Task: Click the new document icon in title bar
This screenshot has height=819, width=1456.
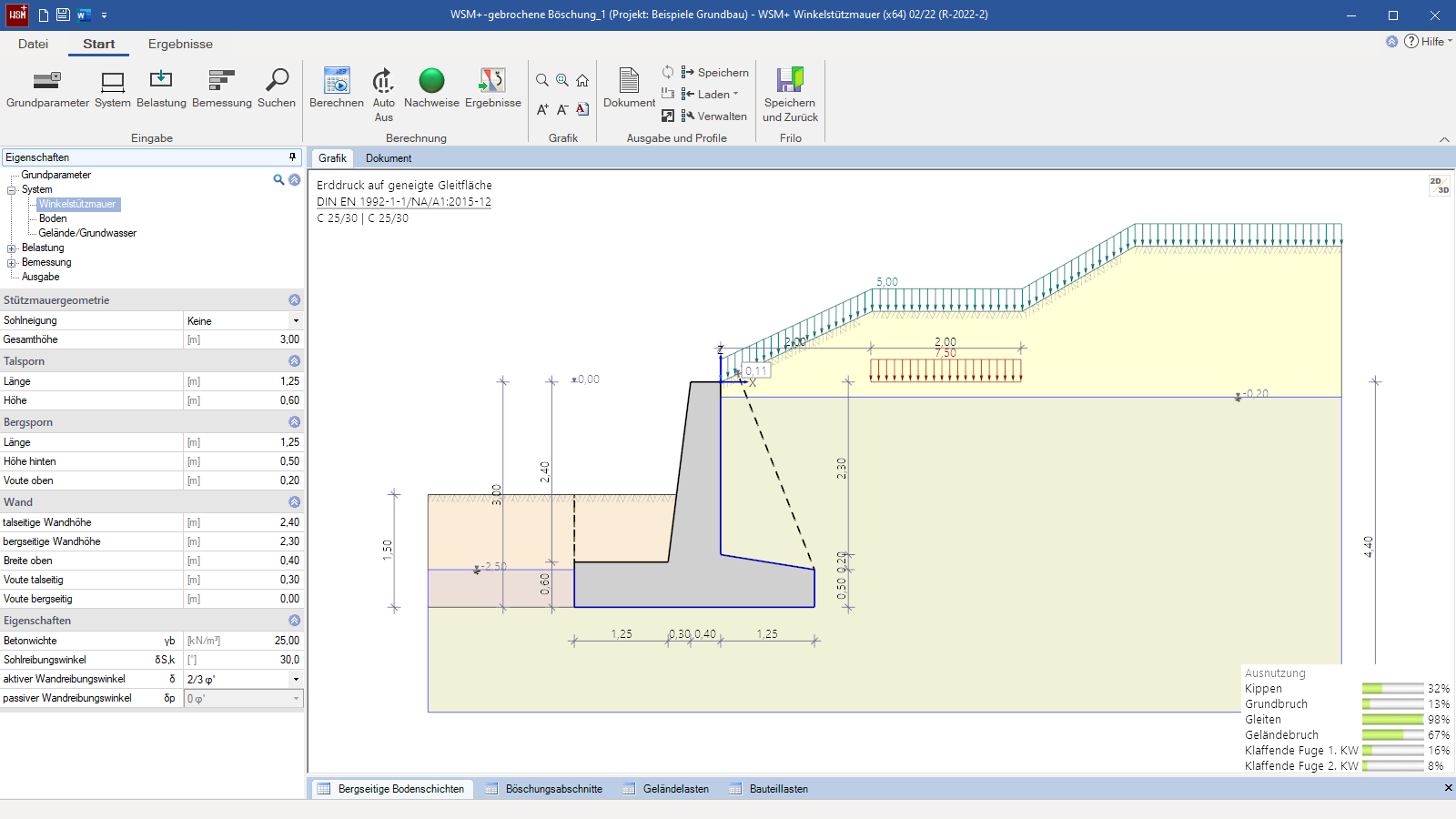Action: 44,15
